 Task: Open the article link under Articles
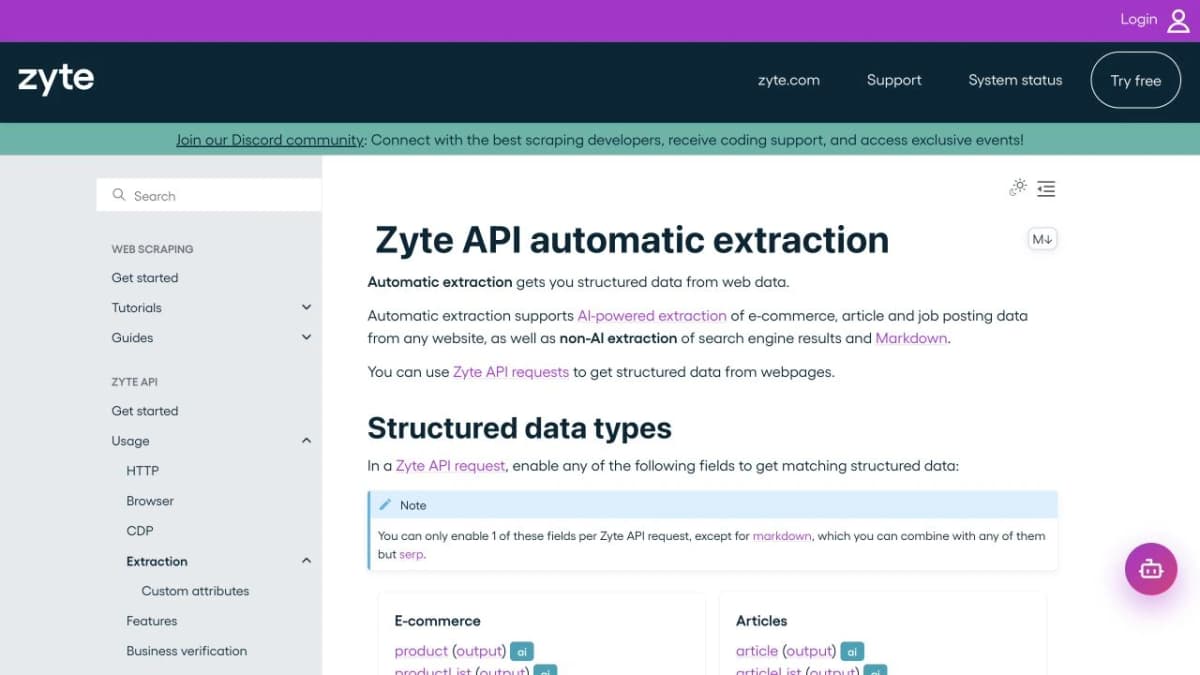pos(757,651)
